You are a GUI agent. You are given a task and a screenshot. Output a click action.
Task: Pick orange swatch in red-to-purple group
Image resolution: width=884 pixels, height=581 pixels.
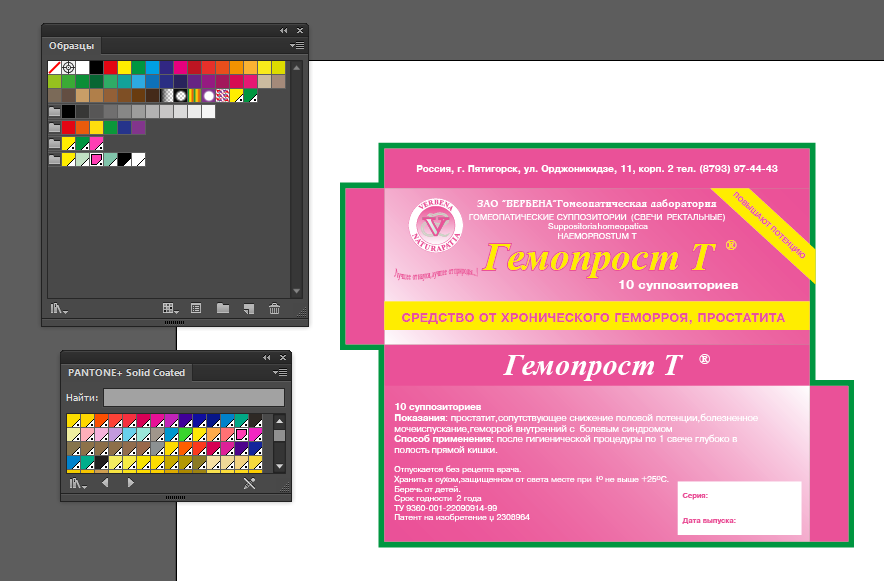(x=82, y=127)
